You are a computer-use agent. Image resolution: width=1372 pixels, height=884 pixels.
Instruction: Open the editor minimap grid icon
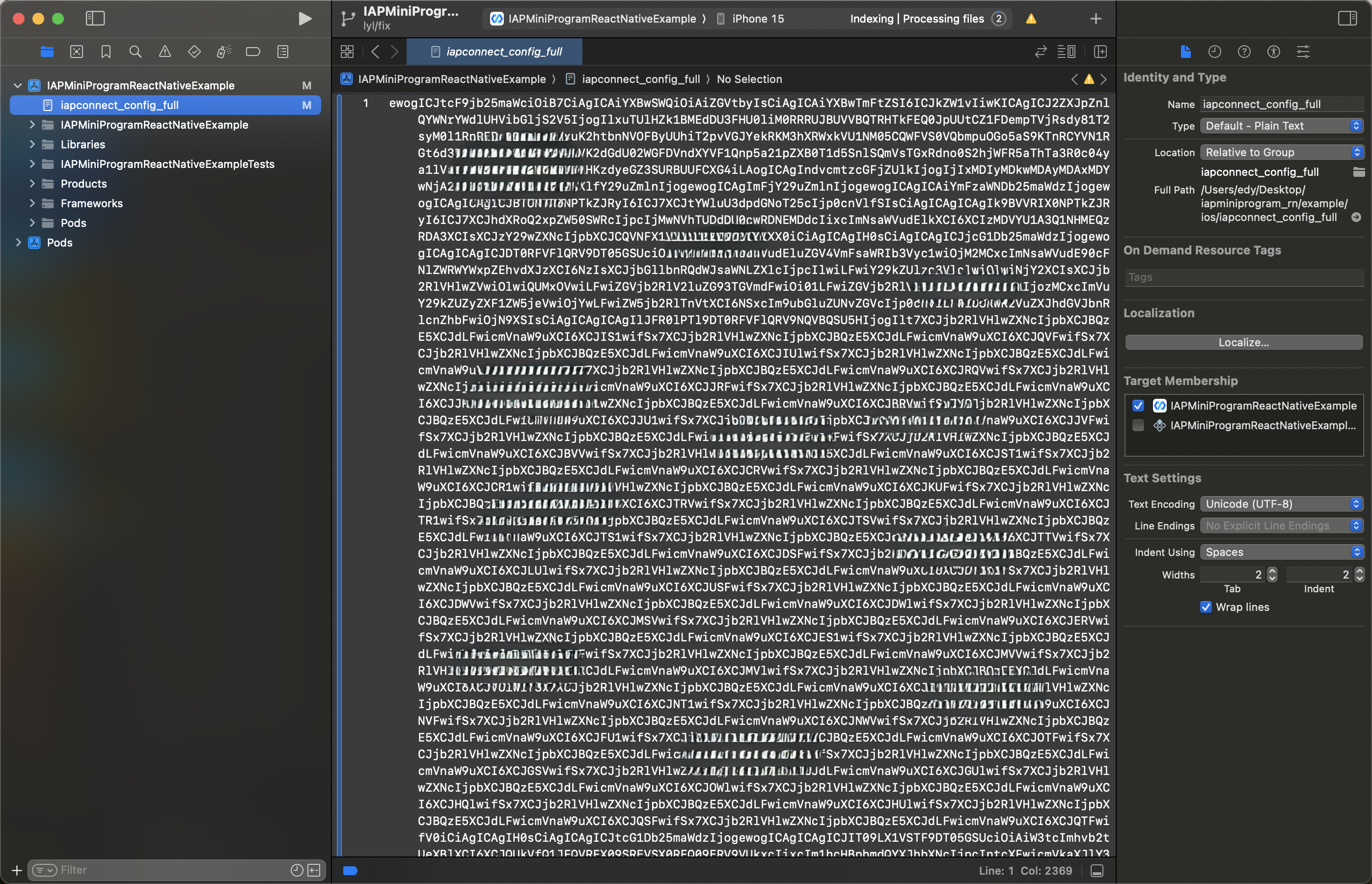[x=347, y=51]
